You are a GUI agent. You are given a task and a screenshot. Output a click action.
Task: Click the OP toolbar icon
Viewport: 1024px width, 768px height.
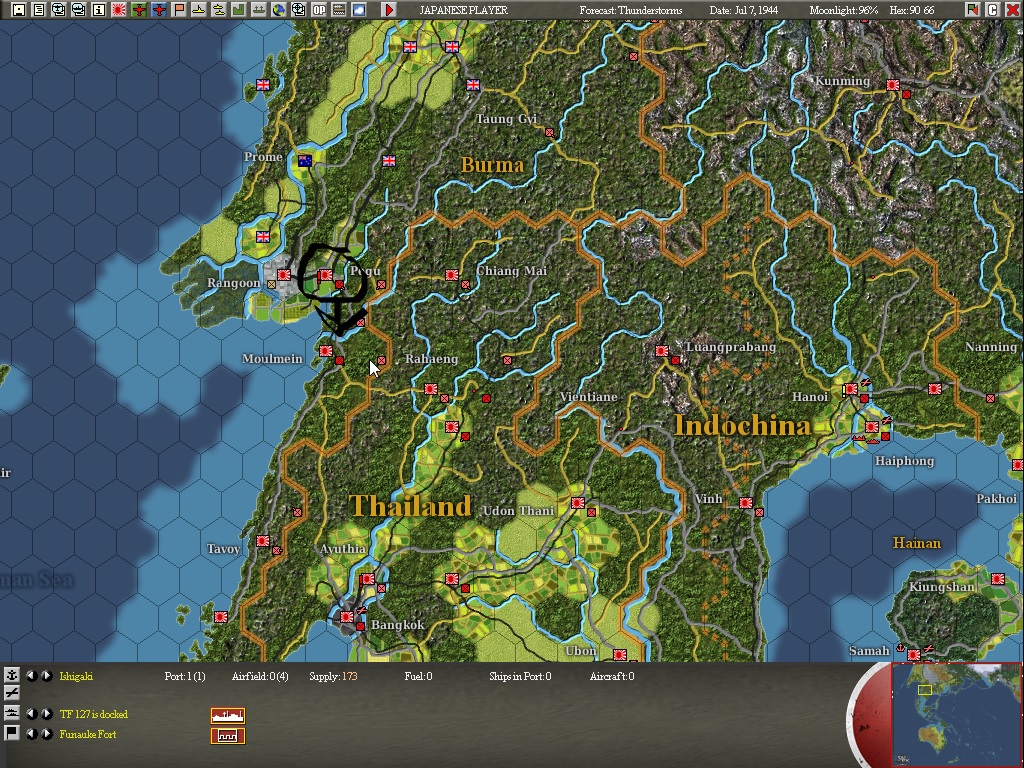click(319, 10)
